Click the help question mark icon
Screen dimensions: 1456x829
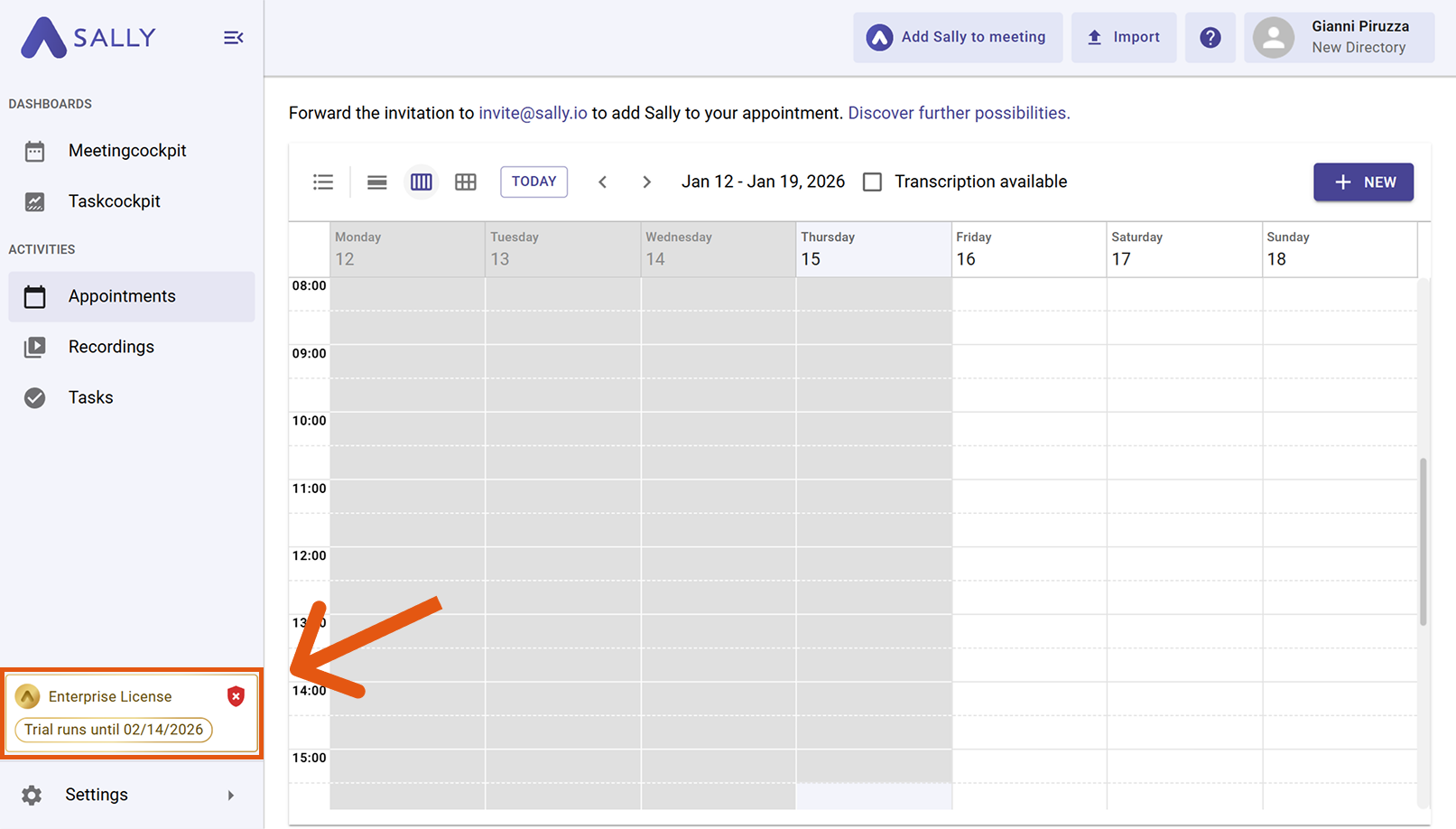tap(1210, 38)
